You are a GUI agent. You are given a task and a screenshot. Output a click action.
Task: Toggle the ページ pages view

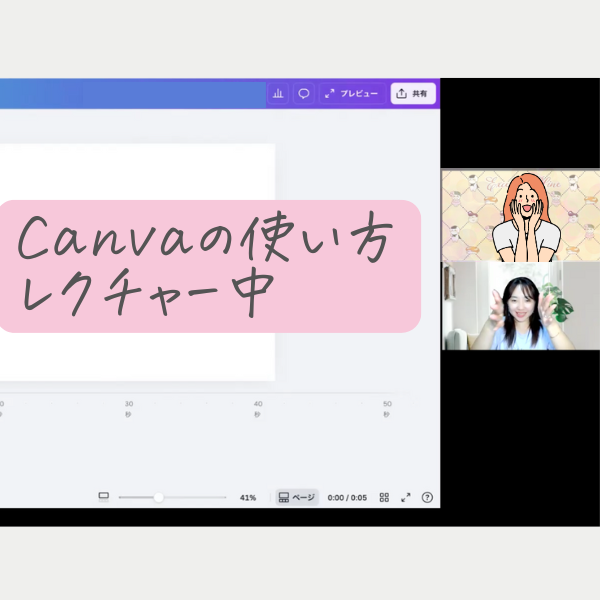coord(297,497)
